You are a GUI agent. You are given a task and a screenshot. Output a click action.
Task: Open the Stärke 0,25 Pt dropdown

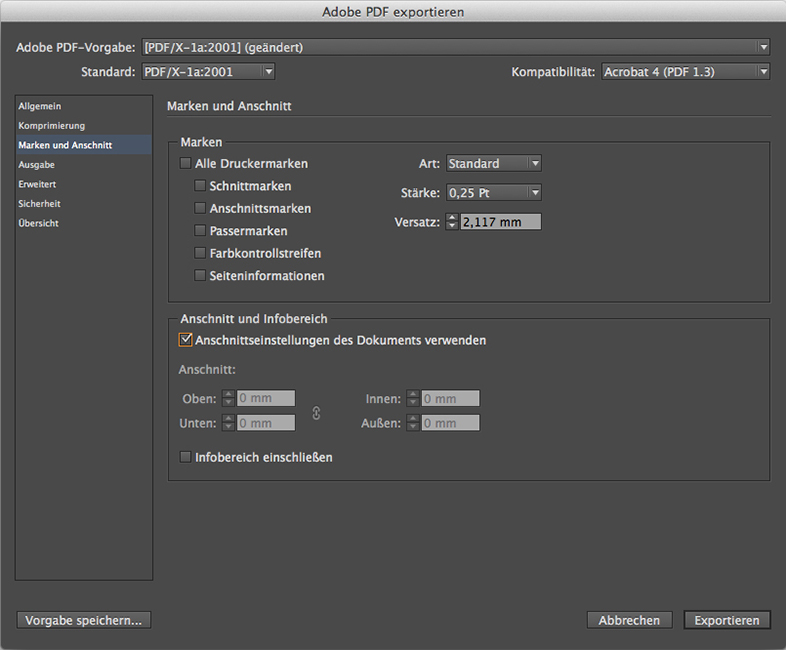(493, 192)
